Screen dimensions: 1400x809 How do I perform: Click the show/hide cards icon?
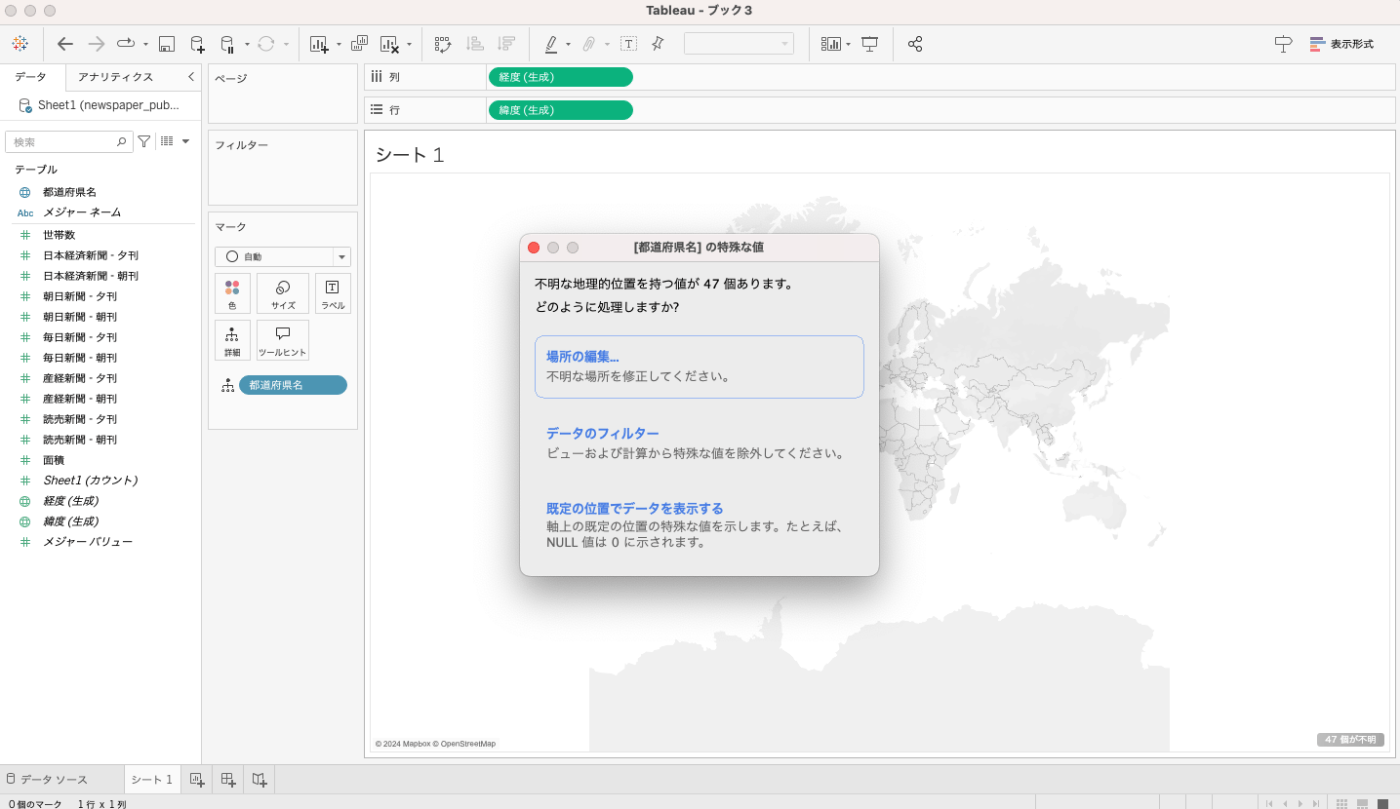pyautogui.click(x=831, y=44)
